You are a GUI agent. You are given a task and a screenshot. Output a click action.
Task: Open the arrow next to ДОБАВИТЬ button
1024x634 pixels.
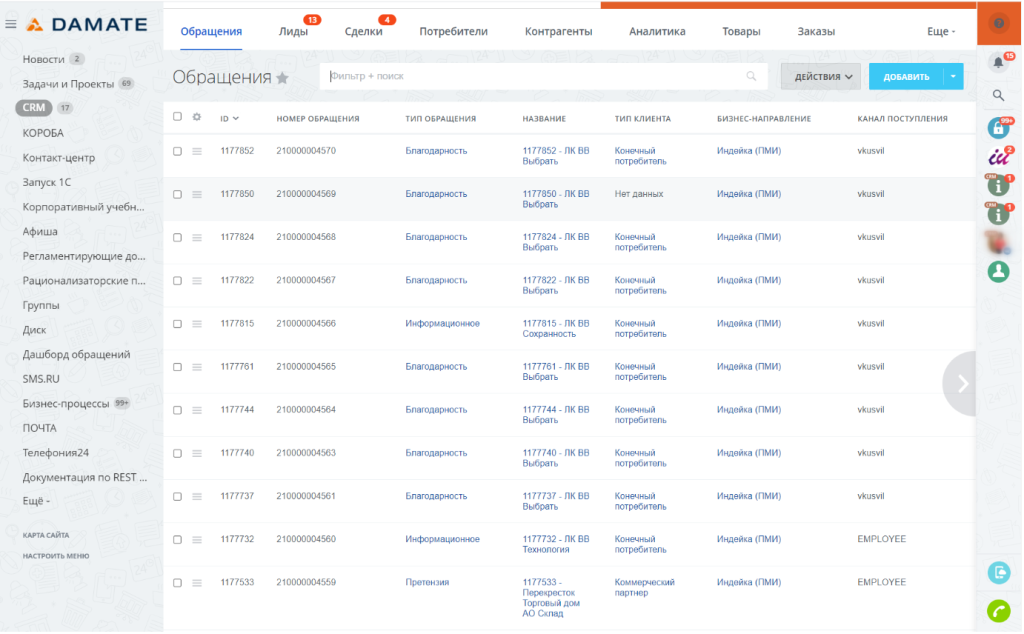[x=953, y=76]
